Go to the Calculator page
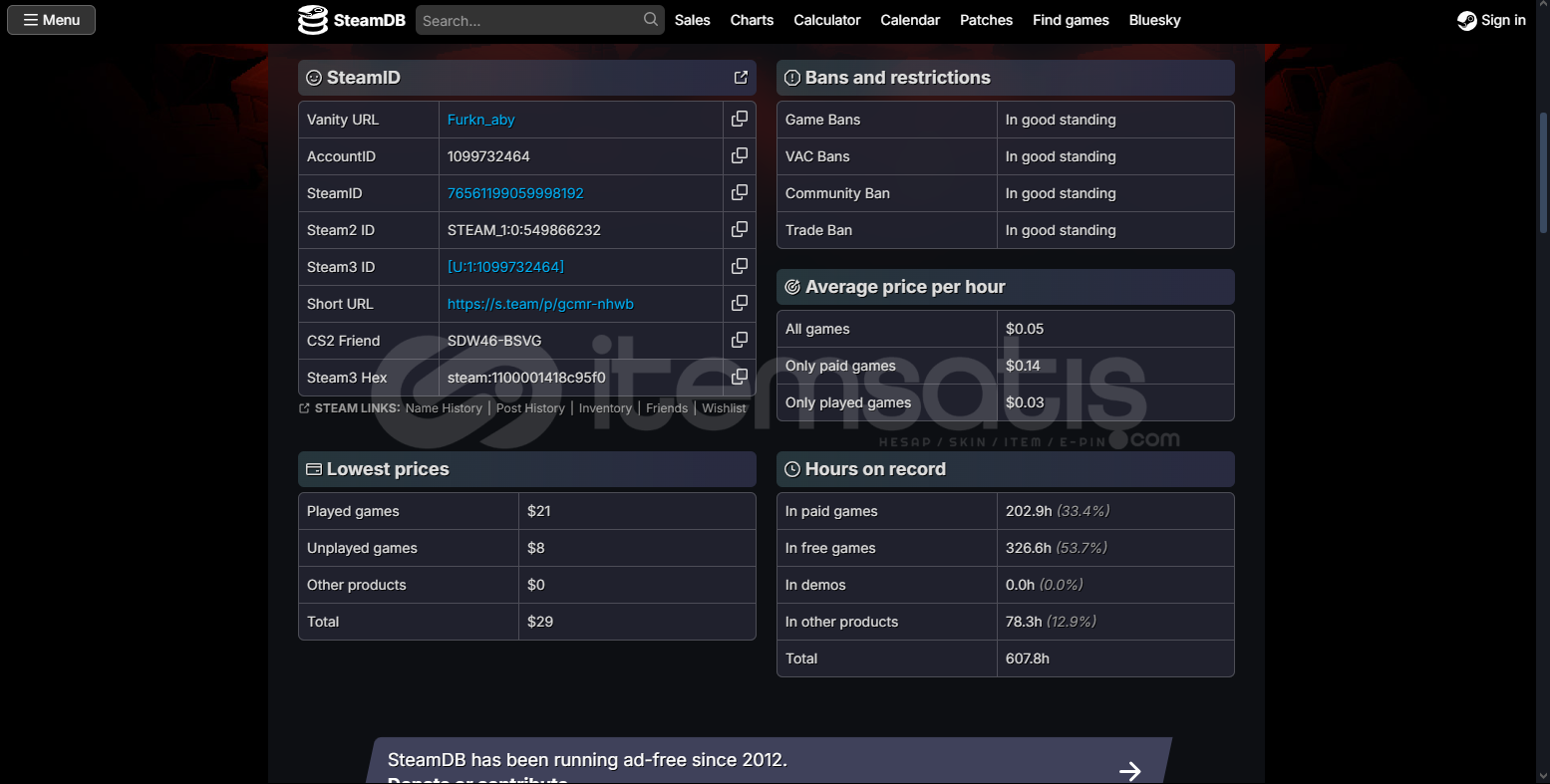This screenshot has width=1550, height=784. tap(827, 20)
